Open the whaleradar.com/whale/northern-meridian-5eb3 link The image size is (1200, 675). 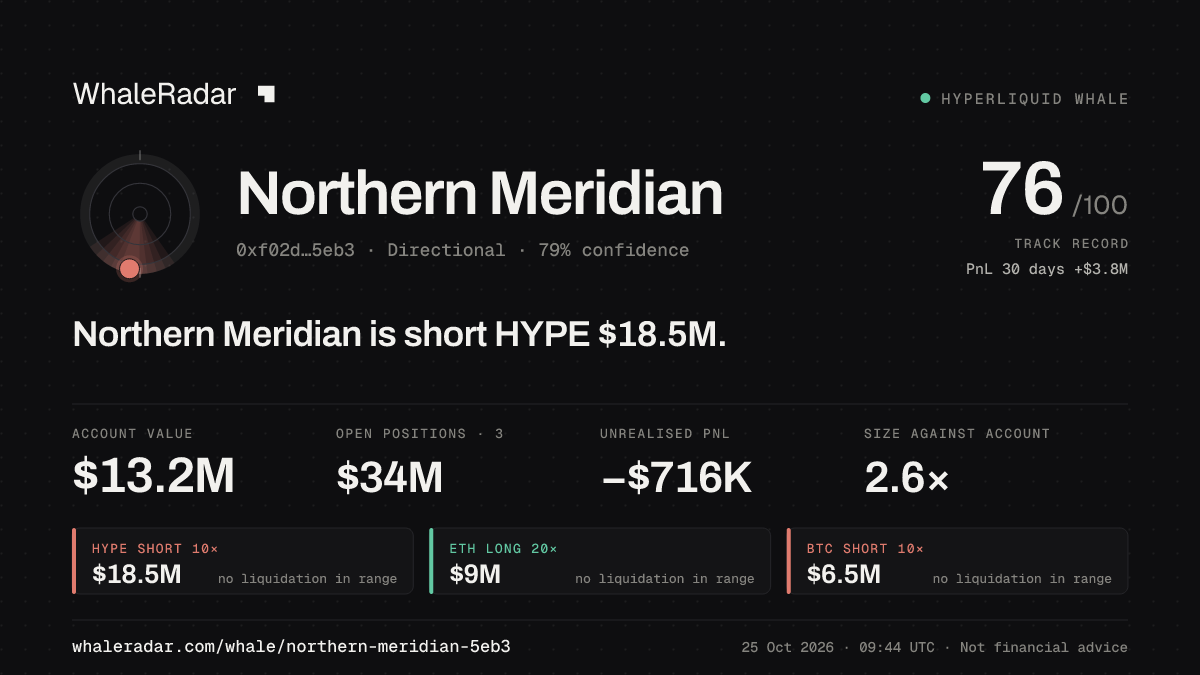click(x=292, y=647)
